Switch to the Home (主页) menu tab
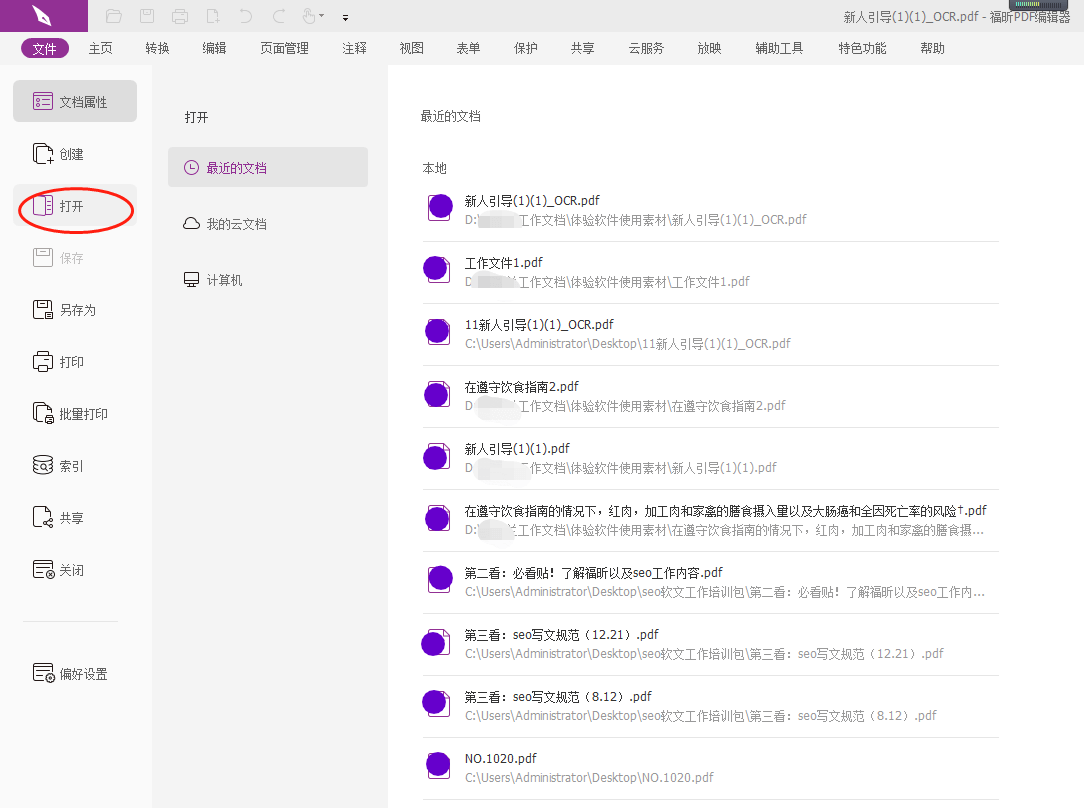This screenshot has width=1084, height=808. click(x=101, y=48)
